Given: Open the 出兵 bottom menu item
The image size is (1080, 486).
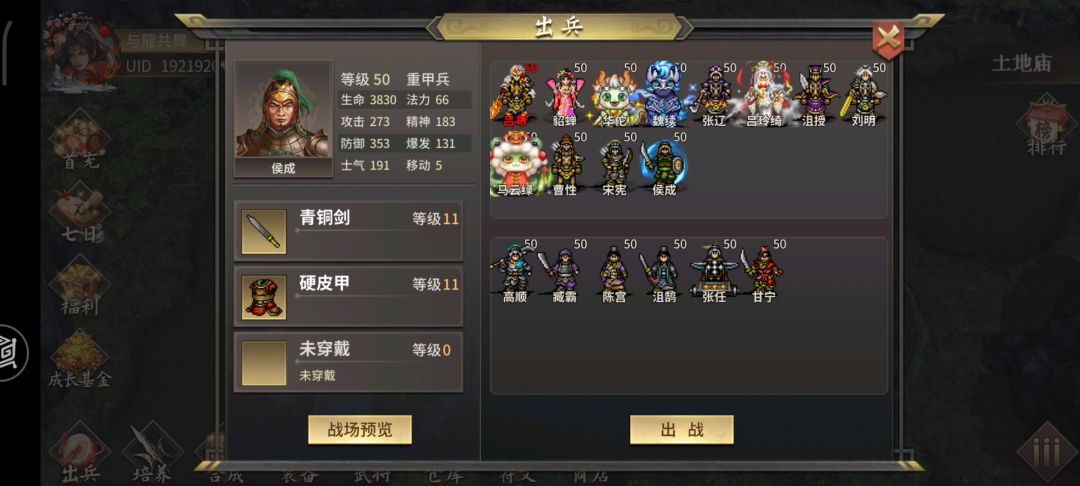Looking at the screenshot, I should click(81, 453).
